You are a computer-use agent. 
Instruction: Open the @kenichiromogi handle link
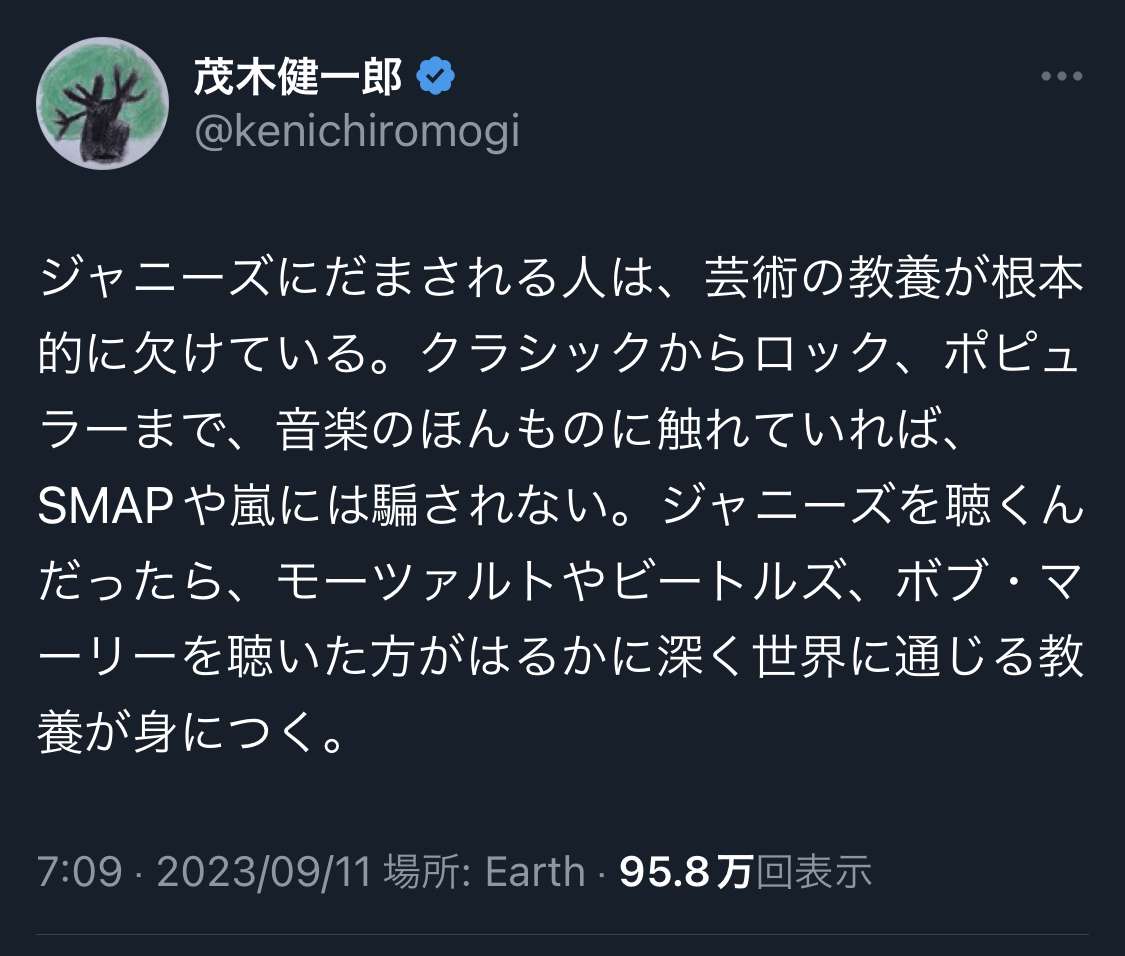pos(356,132)
